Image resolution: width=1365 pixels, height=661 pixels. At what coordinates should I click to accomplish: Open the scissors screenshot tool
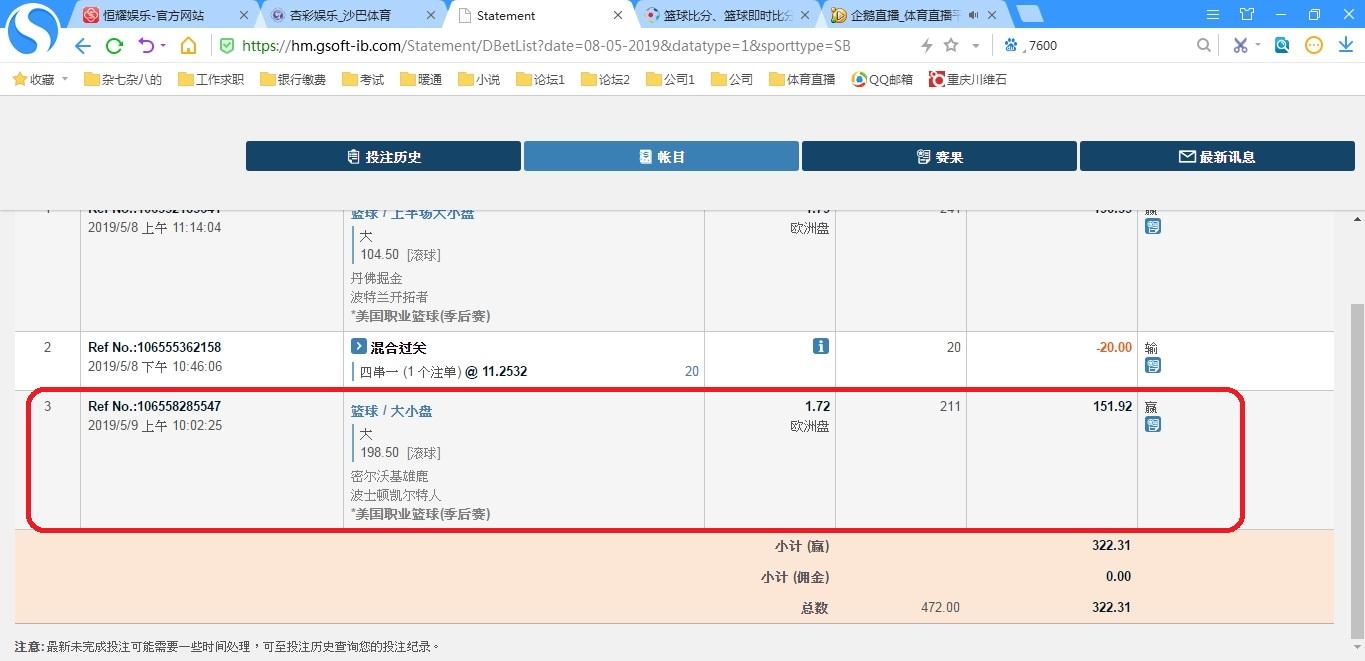[x=1240, y=46]
